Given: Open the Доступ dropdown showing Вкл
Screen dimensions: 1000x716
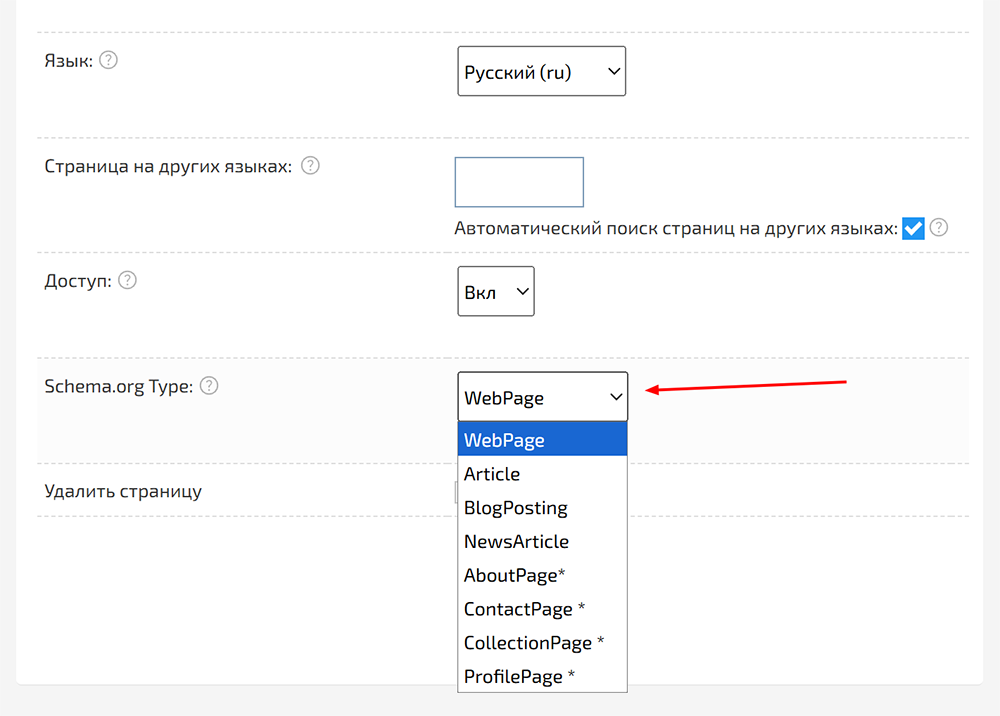Looking at the screenshot, I should point(495,291).
